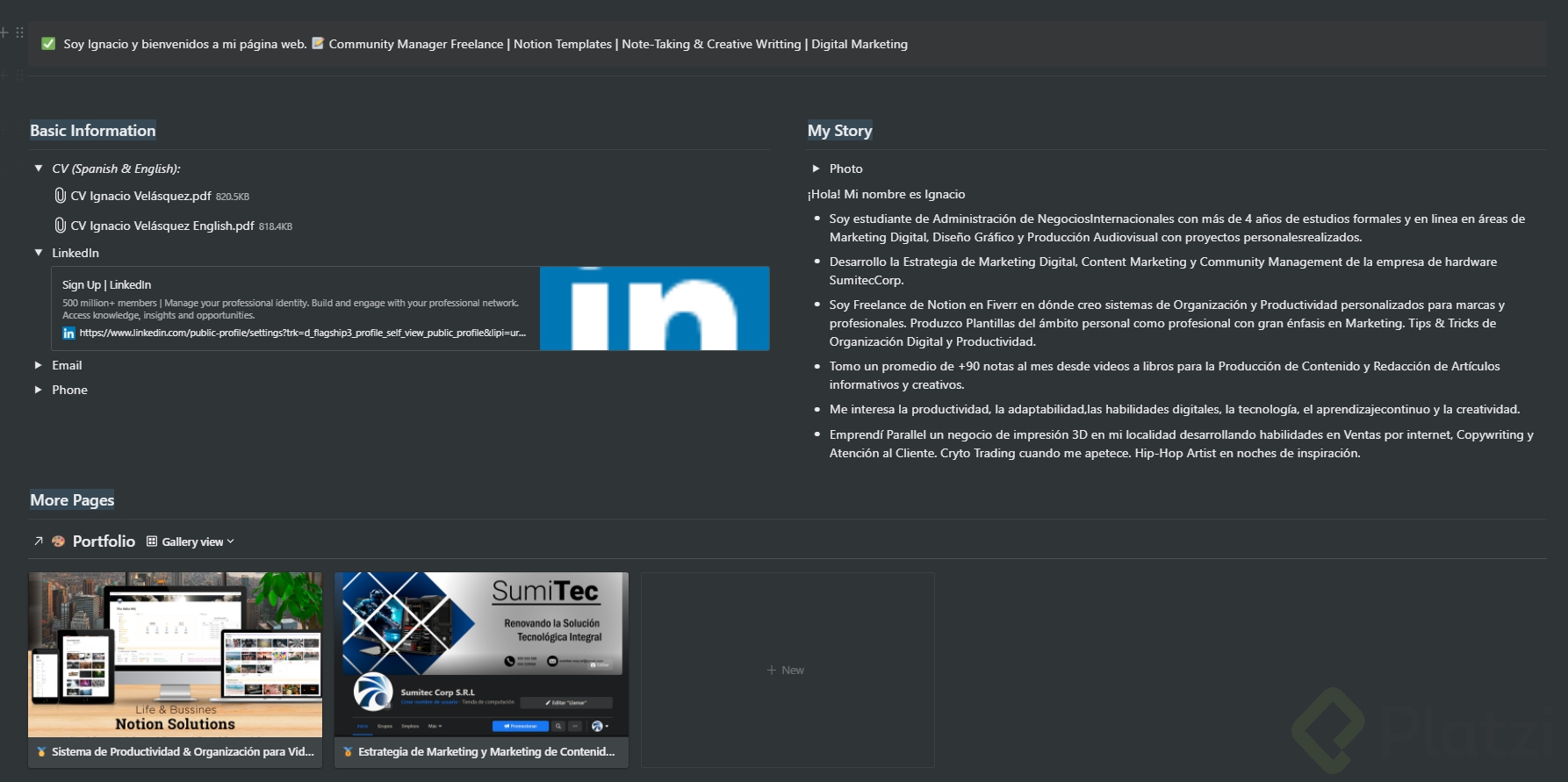Click the bullet starting Tomo un promedio
Viewport: 1568px width, 782px height.
click(x=1165, y=376)
